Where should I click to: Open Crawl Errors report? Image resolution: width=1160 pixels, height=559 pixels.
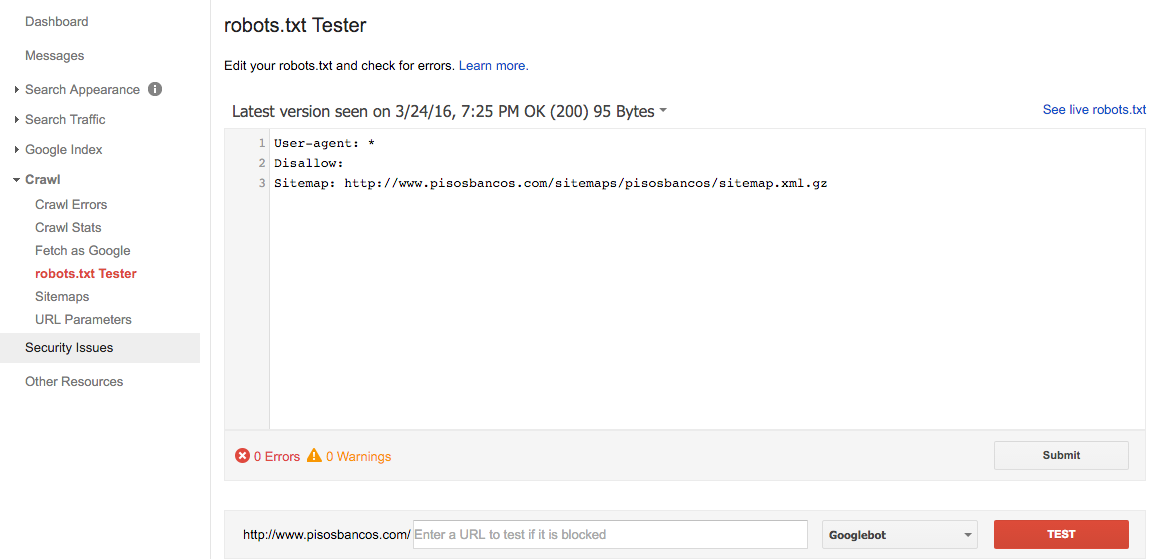(x=71, y=204)
